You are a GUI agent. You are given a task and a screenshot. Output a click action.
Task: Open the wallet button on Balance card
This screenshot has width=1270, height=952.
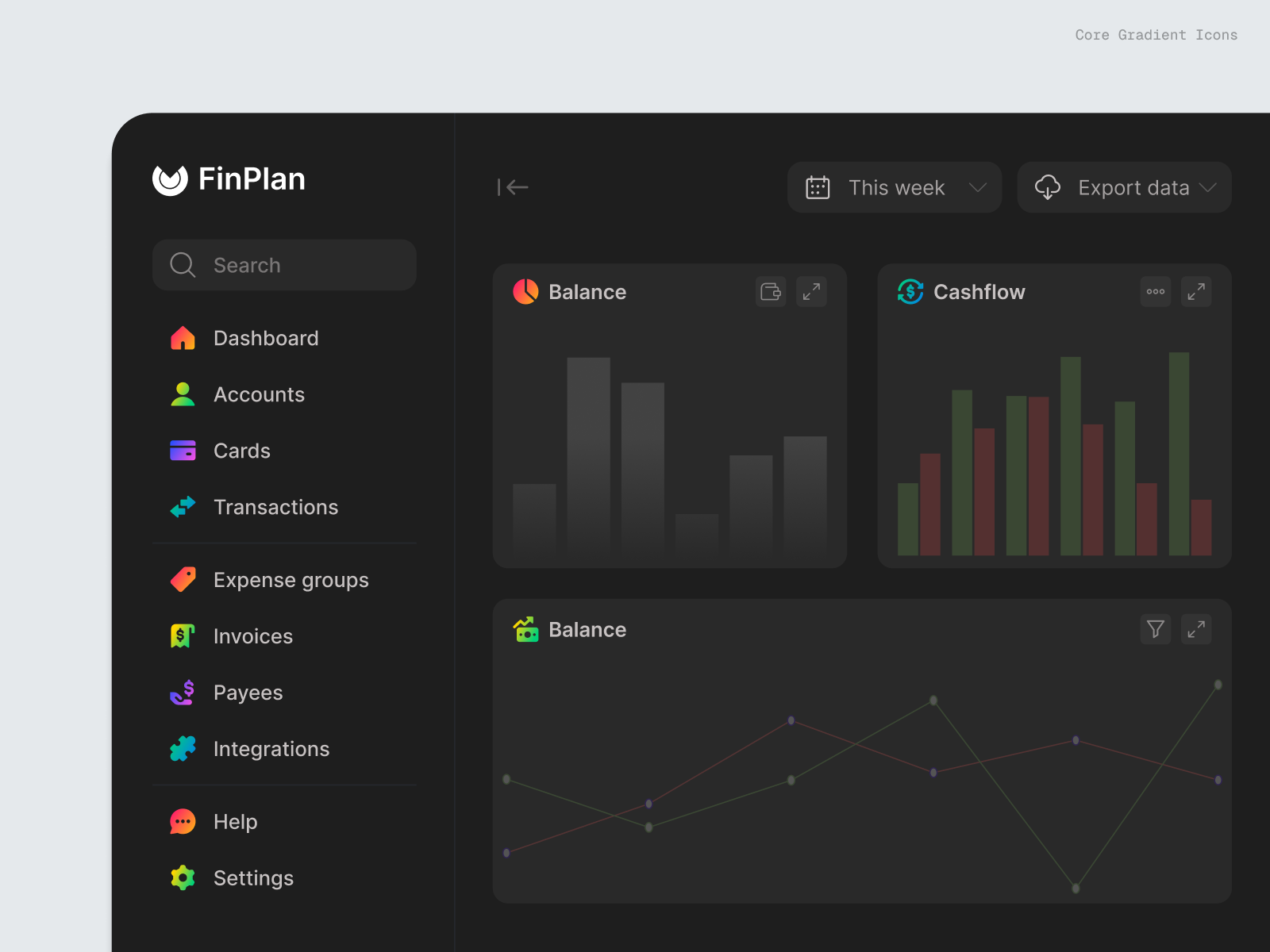coord(771,292)
